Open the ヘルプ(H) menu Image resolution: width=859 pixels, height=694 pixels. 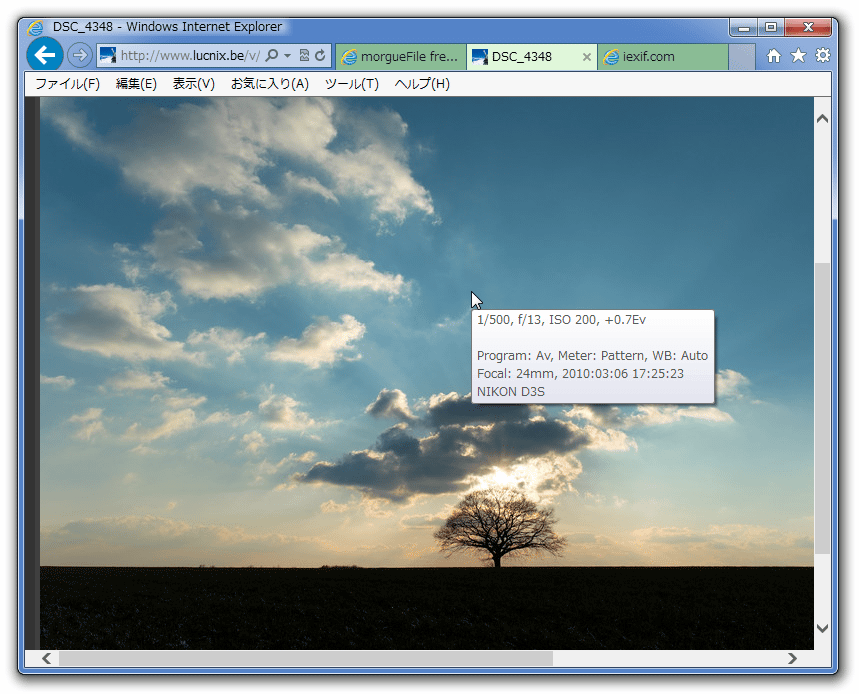coord(422,84)
